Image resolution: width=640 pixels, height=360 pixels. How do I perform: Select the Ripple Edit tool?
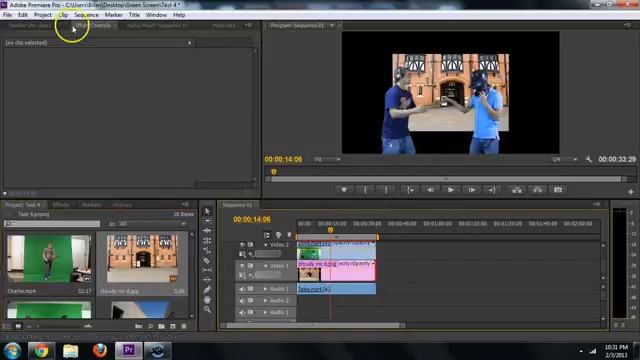click(x=207, y=231)
